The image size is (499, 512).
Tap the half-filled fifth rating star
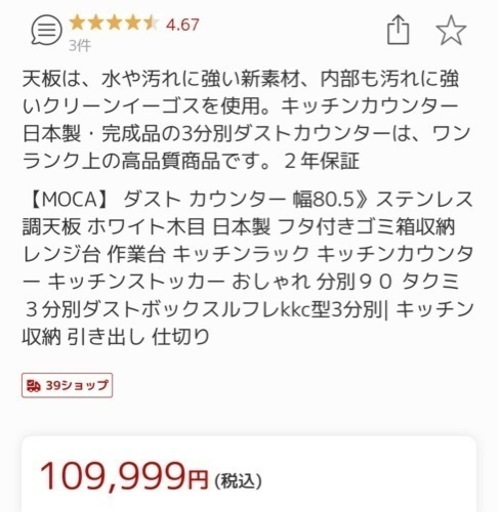click(x=151, y=23)
